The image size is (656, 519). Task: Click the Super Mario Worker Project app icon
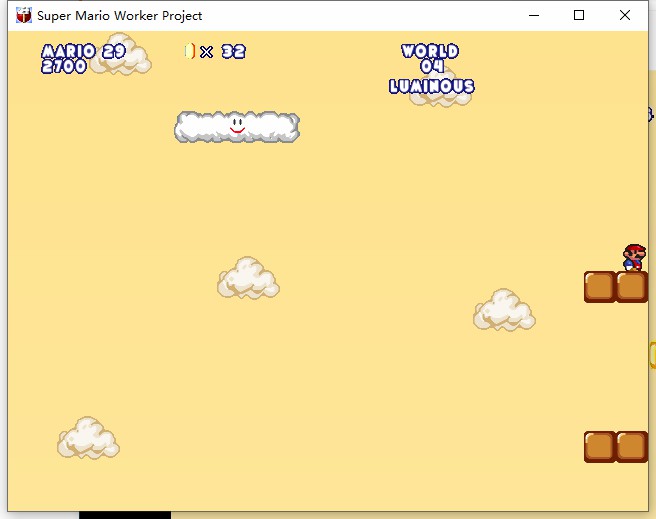click(23, 15)
